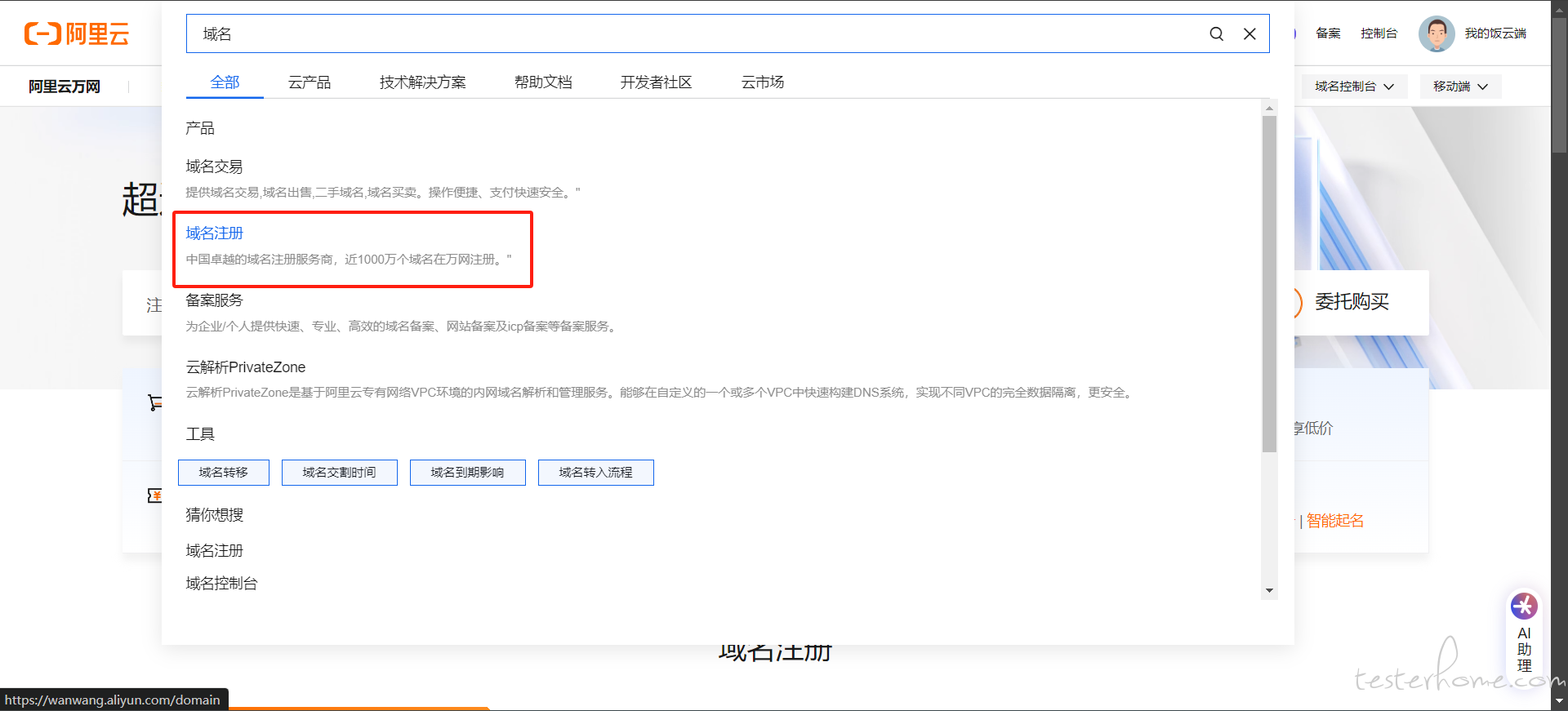Click the results scrollbar down arrow
Image resolution: width=1568 pixels, height=711 pixels.
tap(1269, 591)
